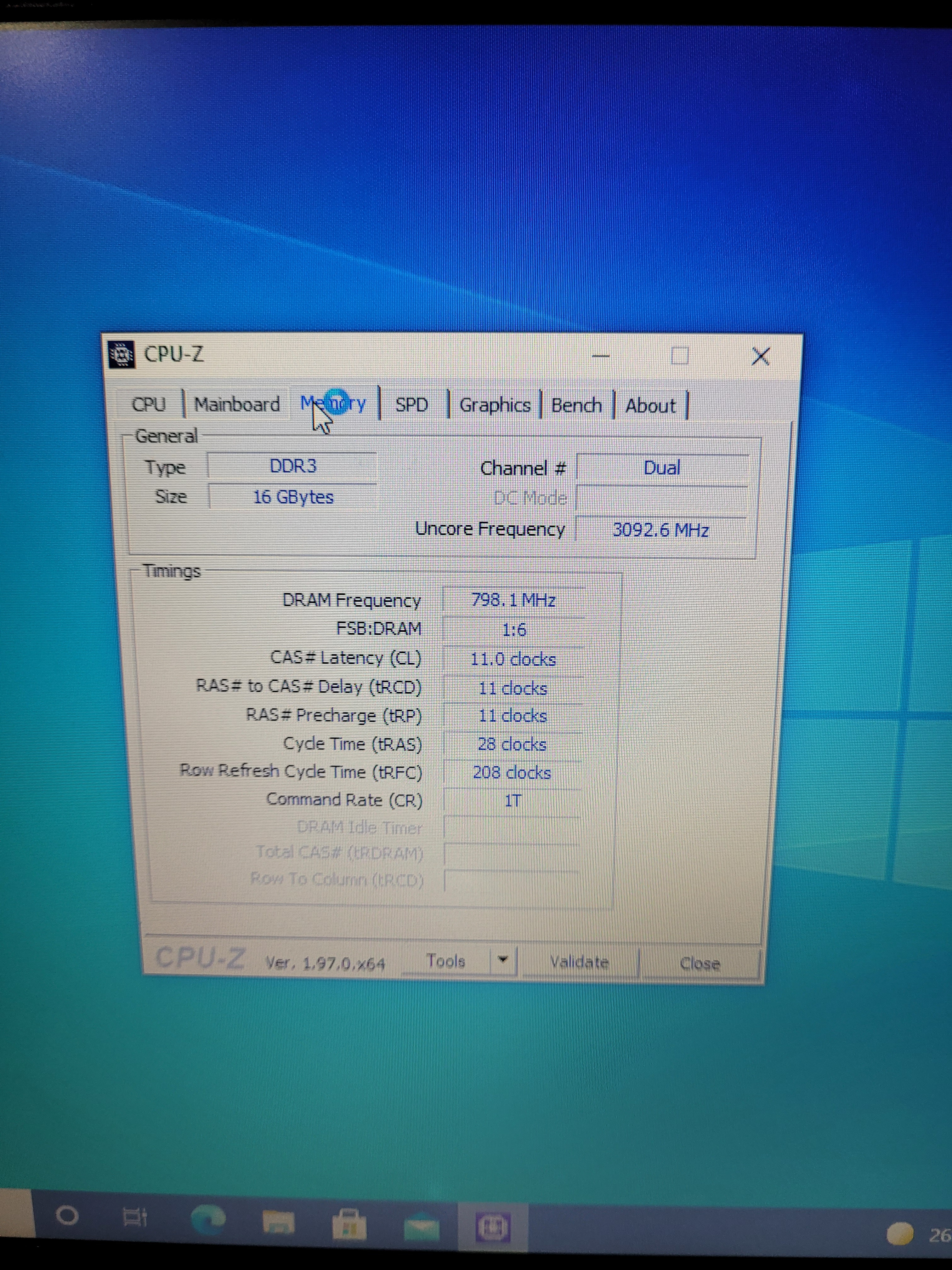Open the SPD tab
952x1270 pixels.
click(412, 405)
